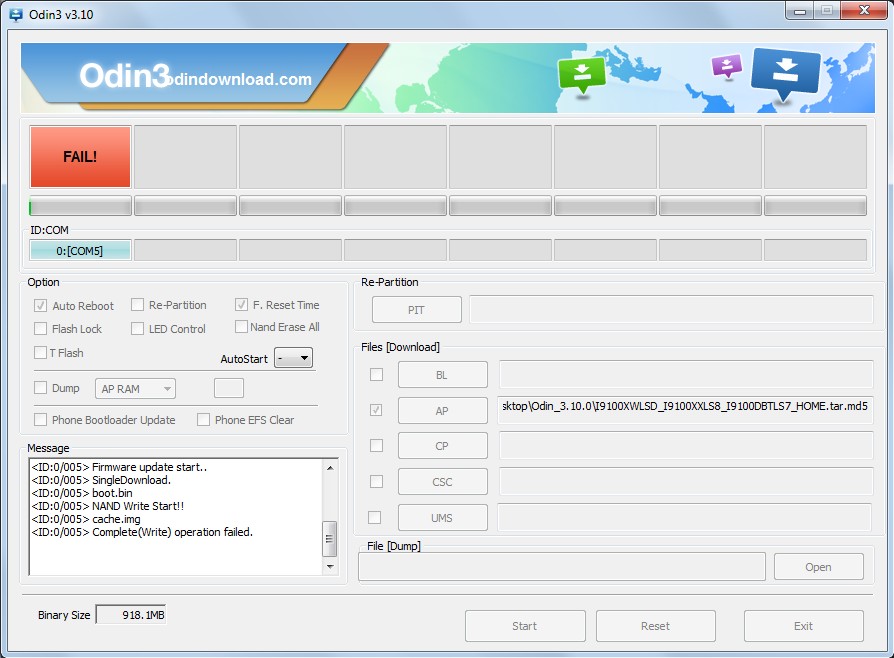
Task: Click the CP file button
Action: (442, 446)
